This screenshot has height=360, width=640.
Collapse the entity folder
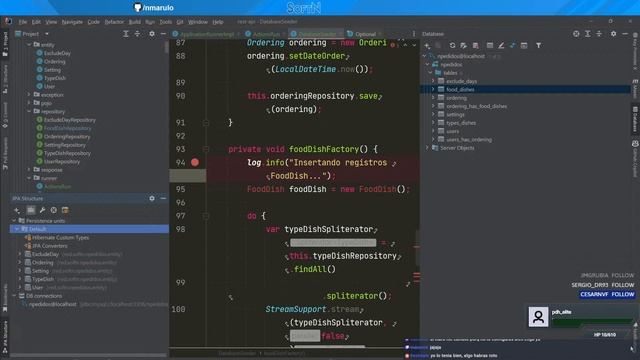[x=29, y=44]
